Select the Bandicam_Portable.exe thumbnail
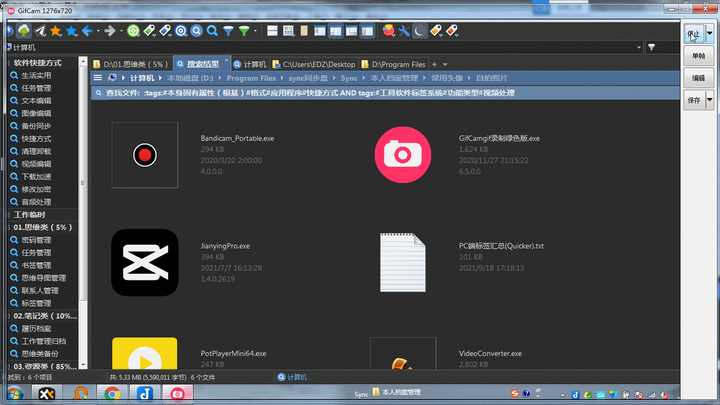Screen dimensions: 720x405 click(x=145, y=155)
